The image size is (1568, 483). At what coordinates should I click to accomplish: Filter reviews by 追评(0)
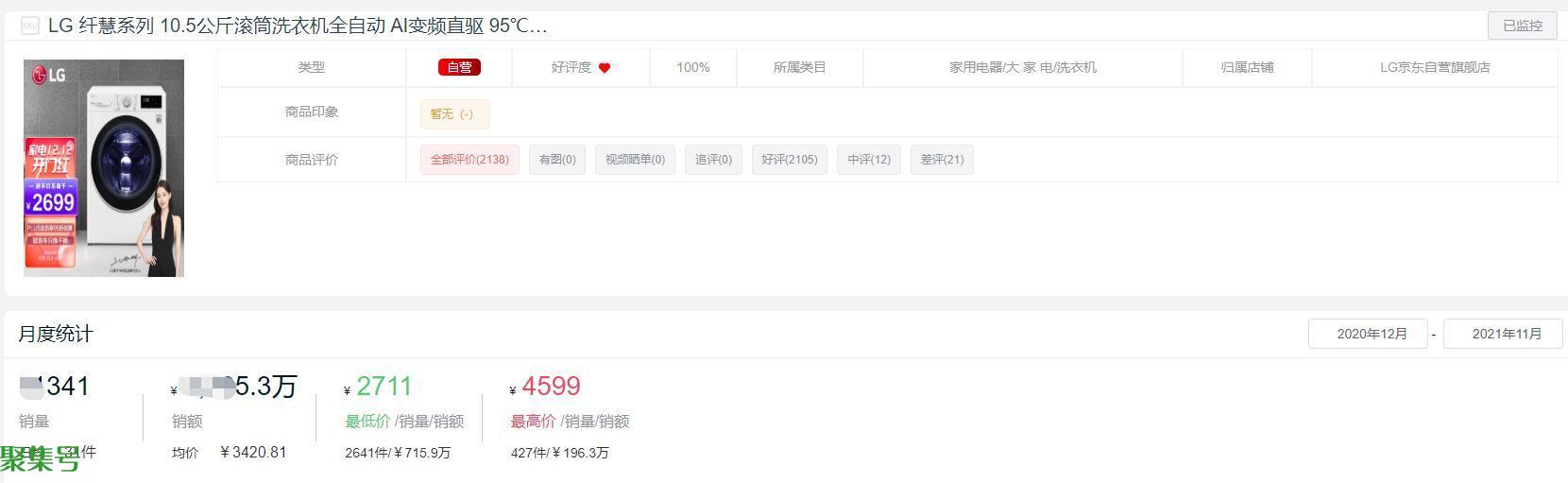pyautogui.click(x=713, y=160)
